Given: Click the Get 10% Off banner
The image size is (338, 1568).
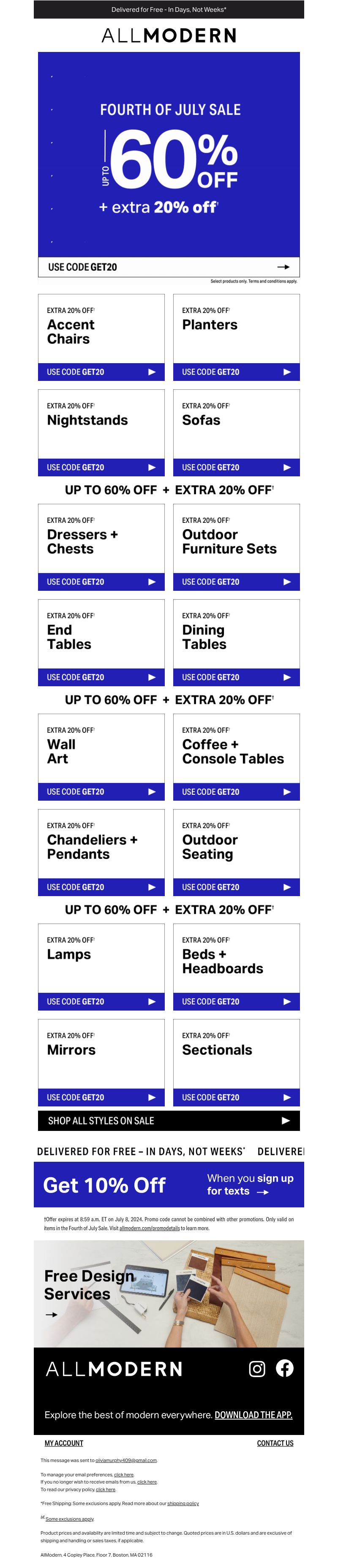Looking at the screenshot, I should pyautogui.click(x=169, y=1185).
